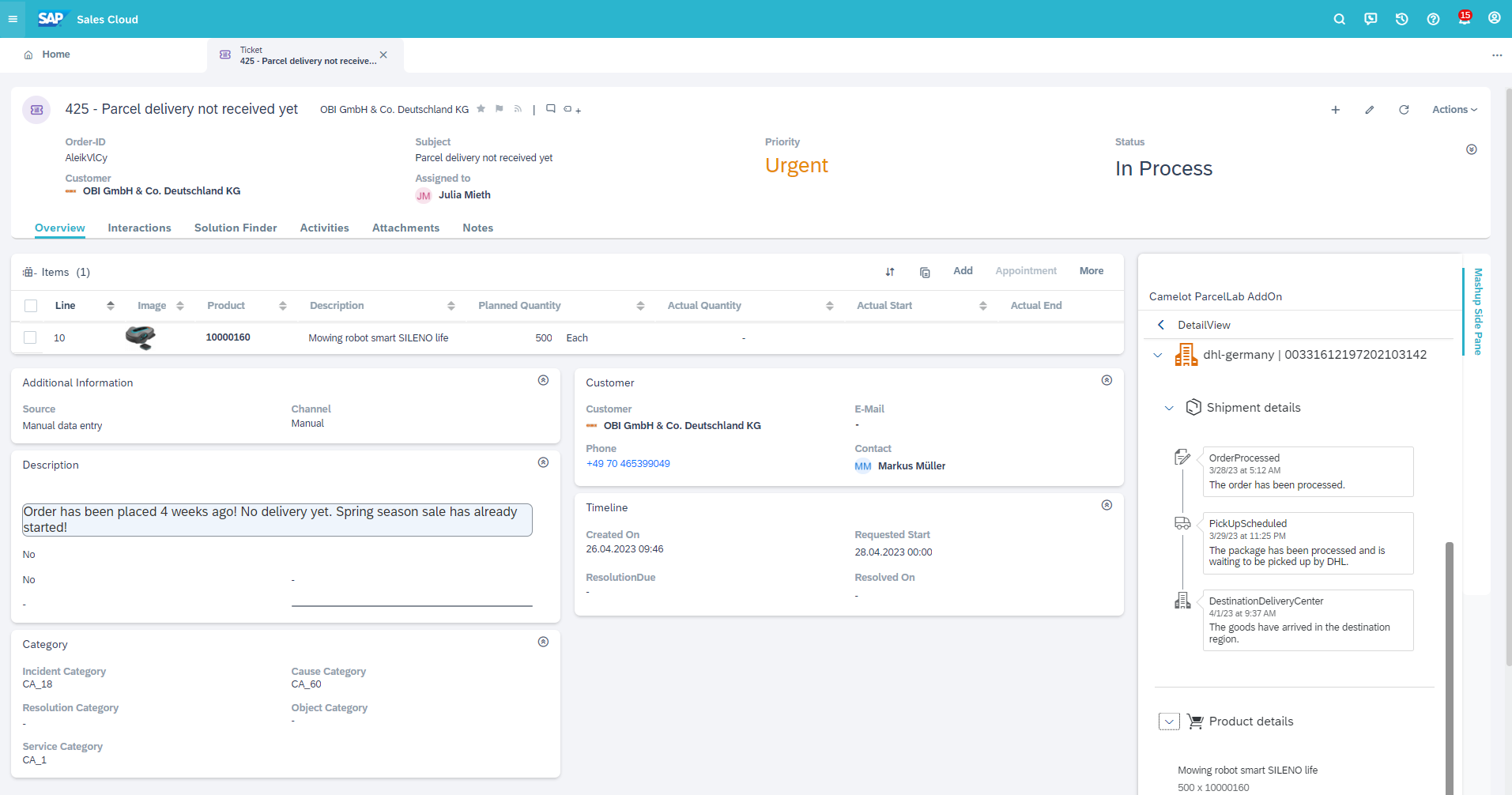Viewport: 1512px width, 795px height.
Task: Open the Activities tab
Action: tap(324, 228)
